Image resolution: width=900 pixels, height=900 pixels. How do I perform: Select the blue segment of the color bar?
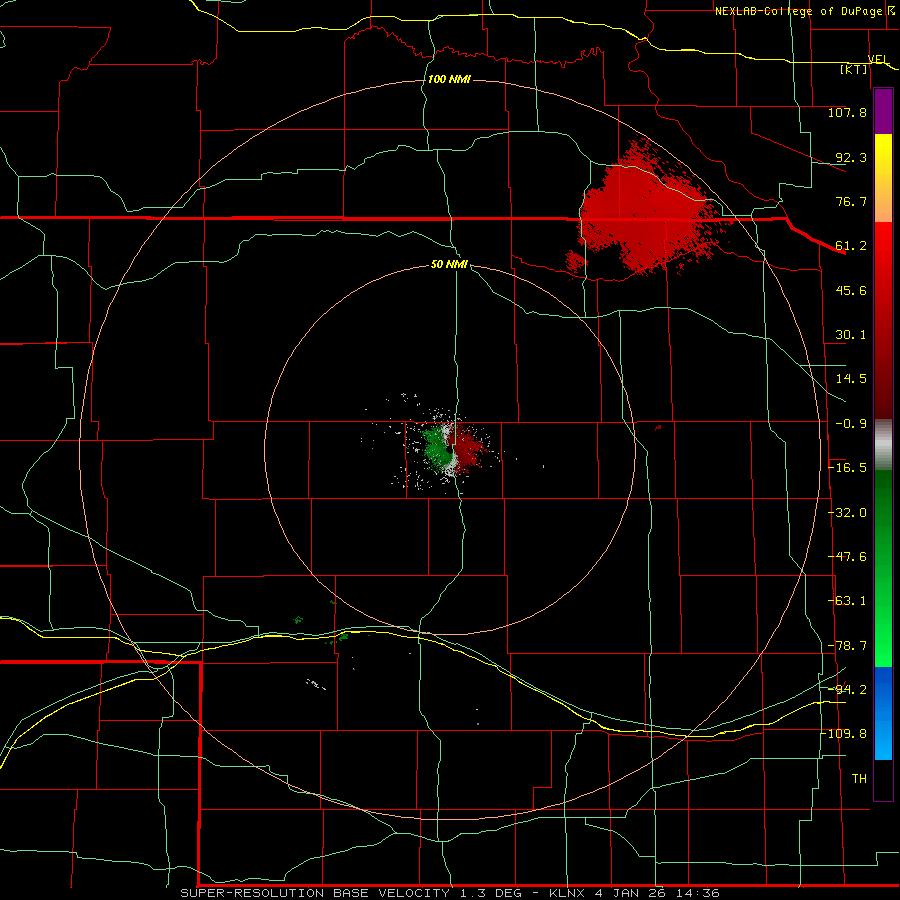tap(883, 713)
